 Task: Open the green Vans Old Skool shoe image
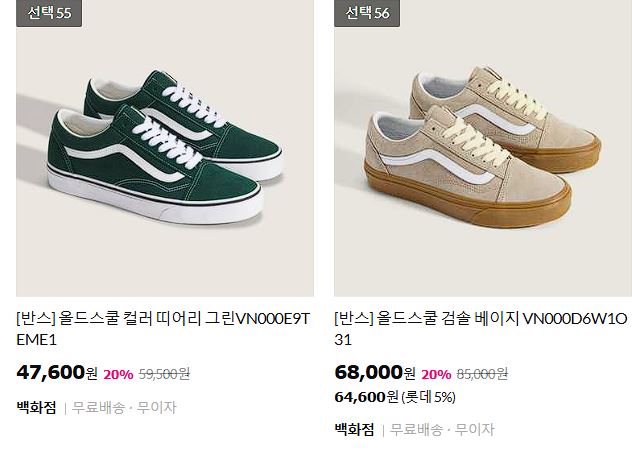pos(165,148)
